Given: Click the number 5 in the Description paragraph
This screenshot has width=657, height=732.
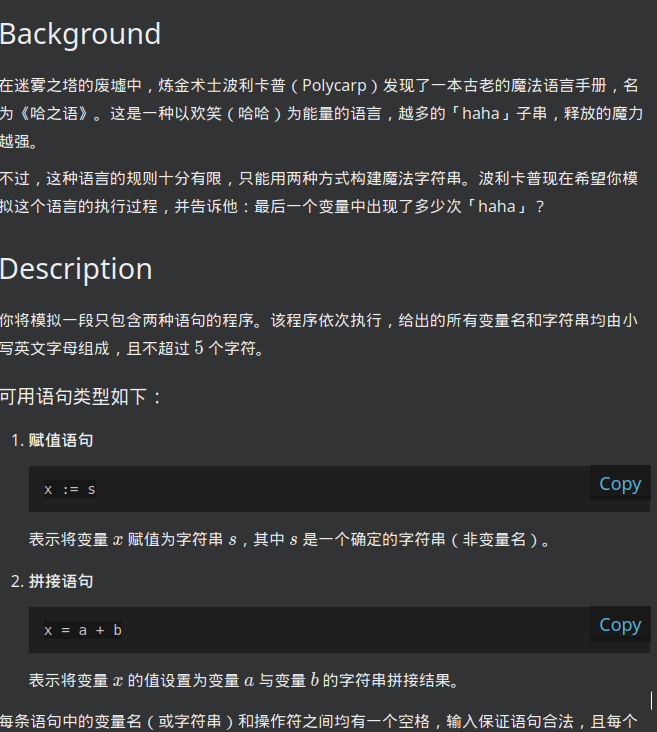Looking at the screenshot, I should coord(199,348).
